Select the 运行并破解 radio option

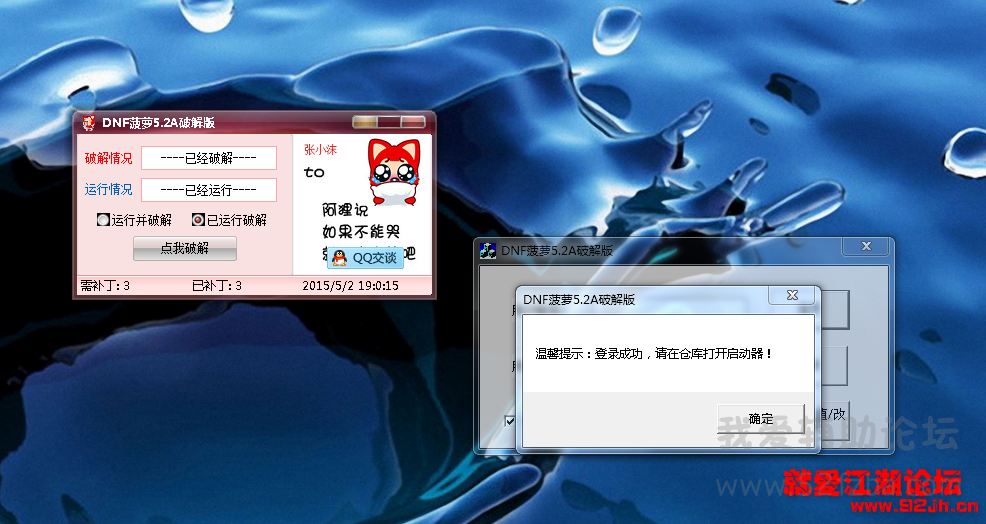[135, 220]
